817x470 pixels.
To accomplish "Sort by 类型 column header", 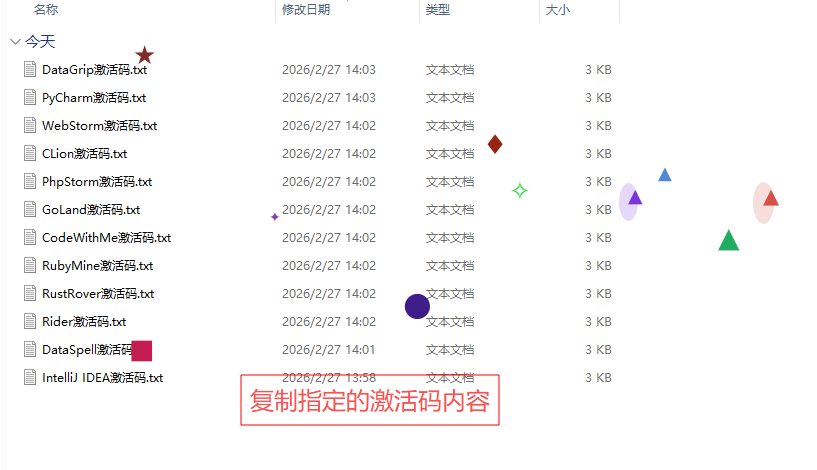I will coord(438,10).
